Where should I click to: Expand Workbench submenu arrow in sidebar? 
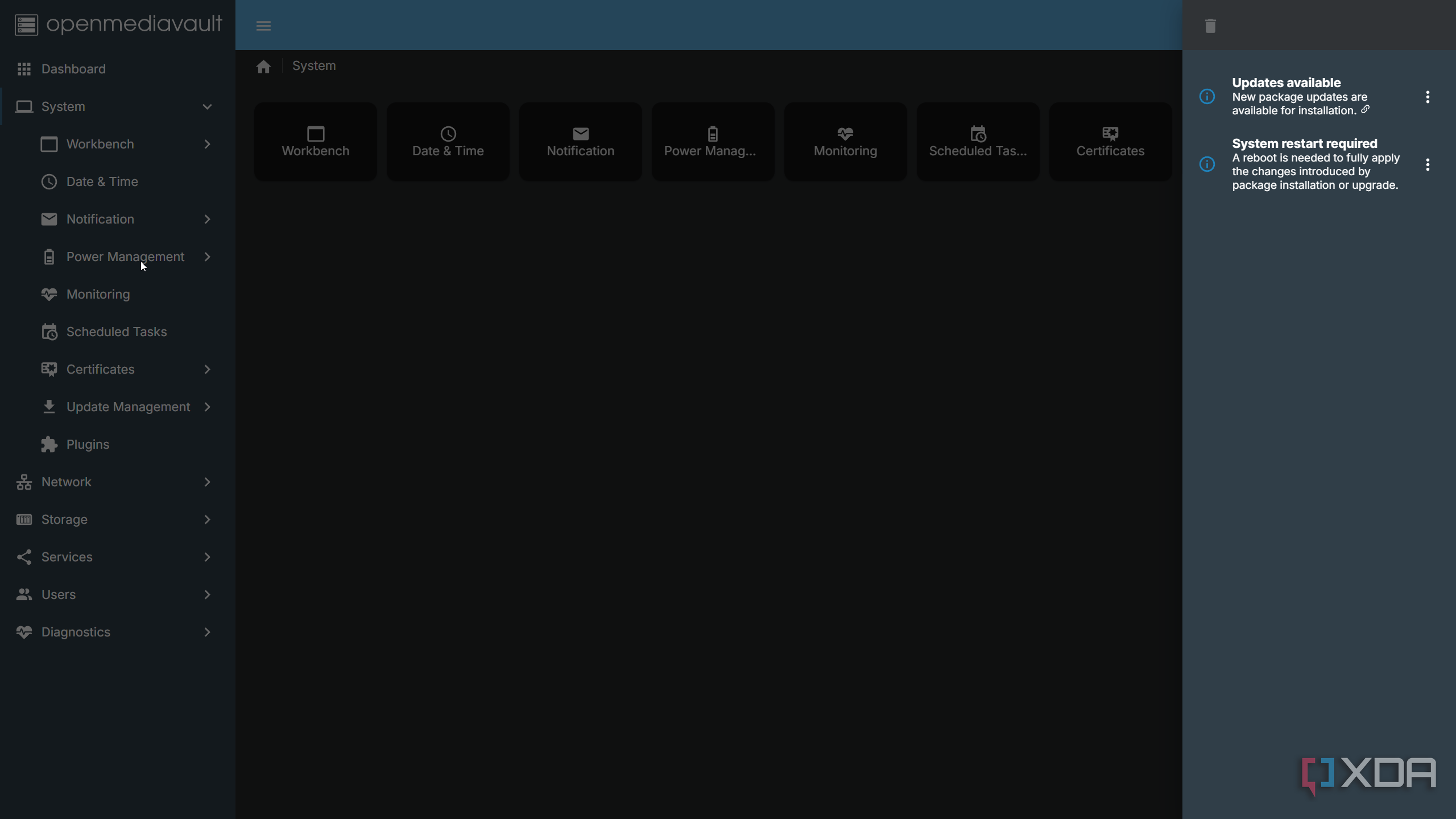(207, 144)
